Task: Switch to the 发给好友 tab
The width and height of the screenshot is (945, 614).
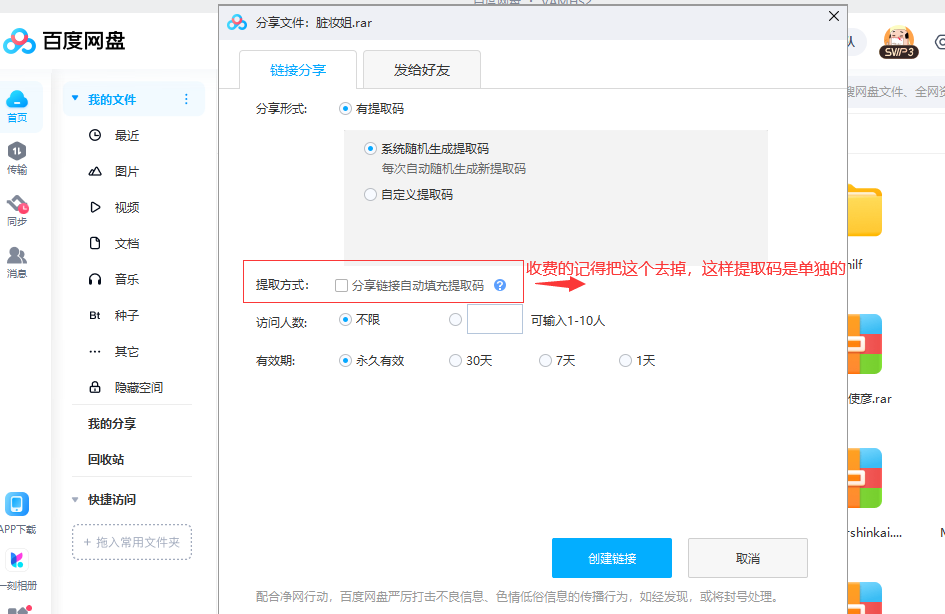Action: pyautogui.click(x=421, y=70)
